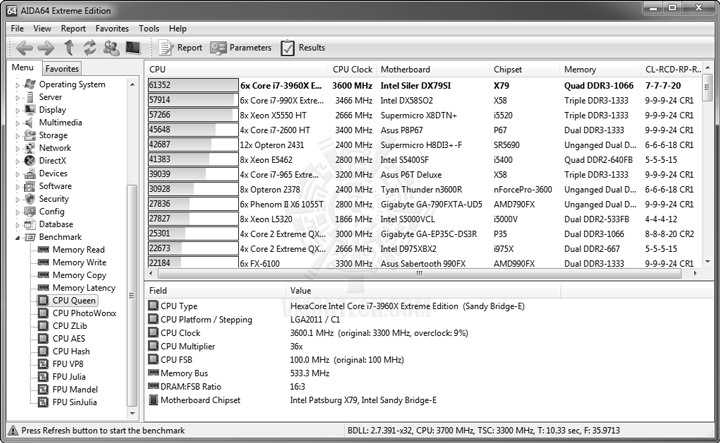Open the Report menu
Viewport: 720px width, 443px height.
coord(73,28)
